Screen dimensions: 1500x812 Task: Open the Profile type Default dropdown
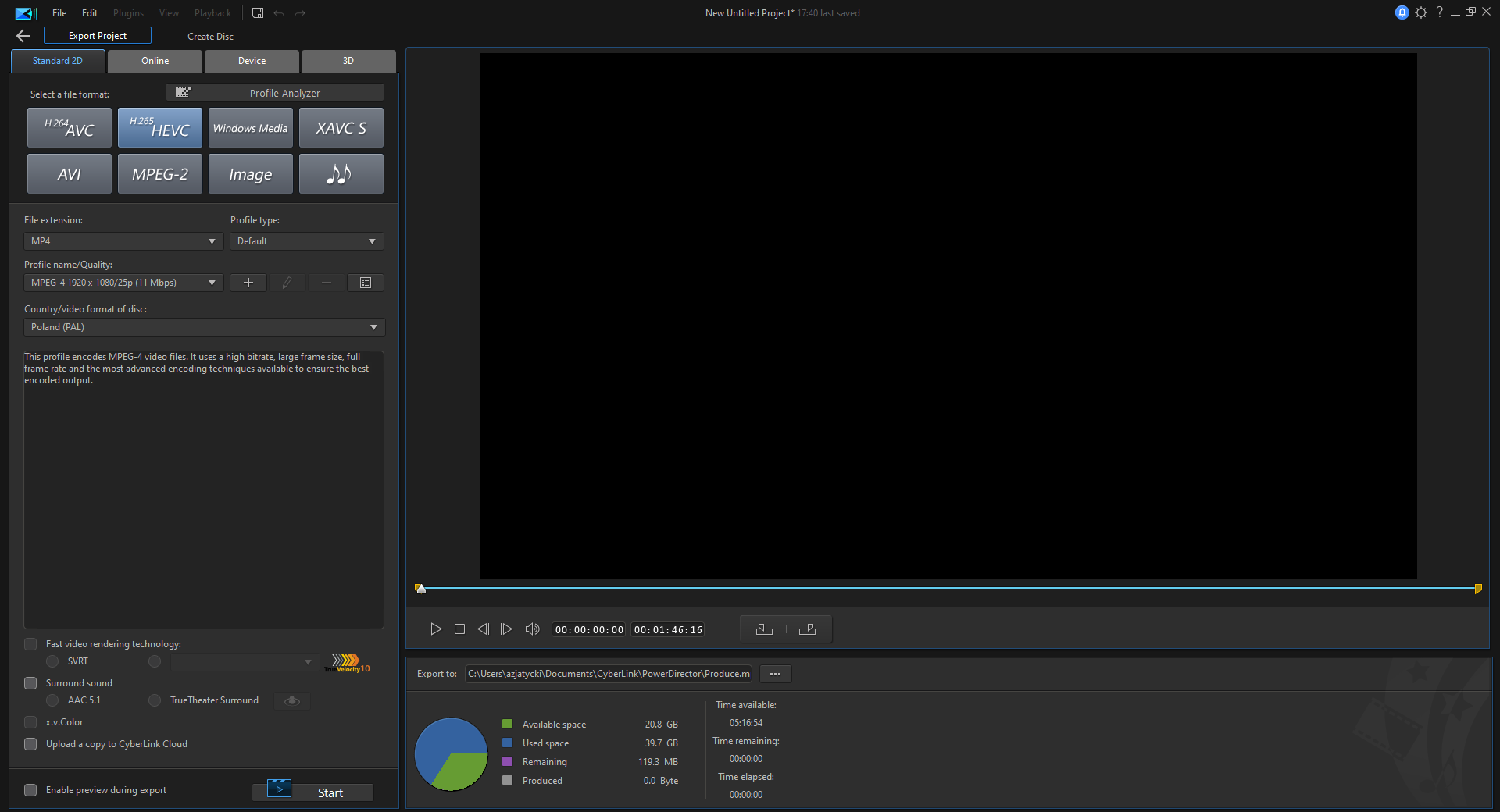point(306,241)
